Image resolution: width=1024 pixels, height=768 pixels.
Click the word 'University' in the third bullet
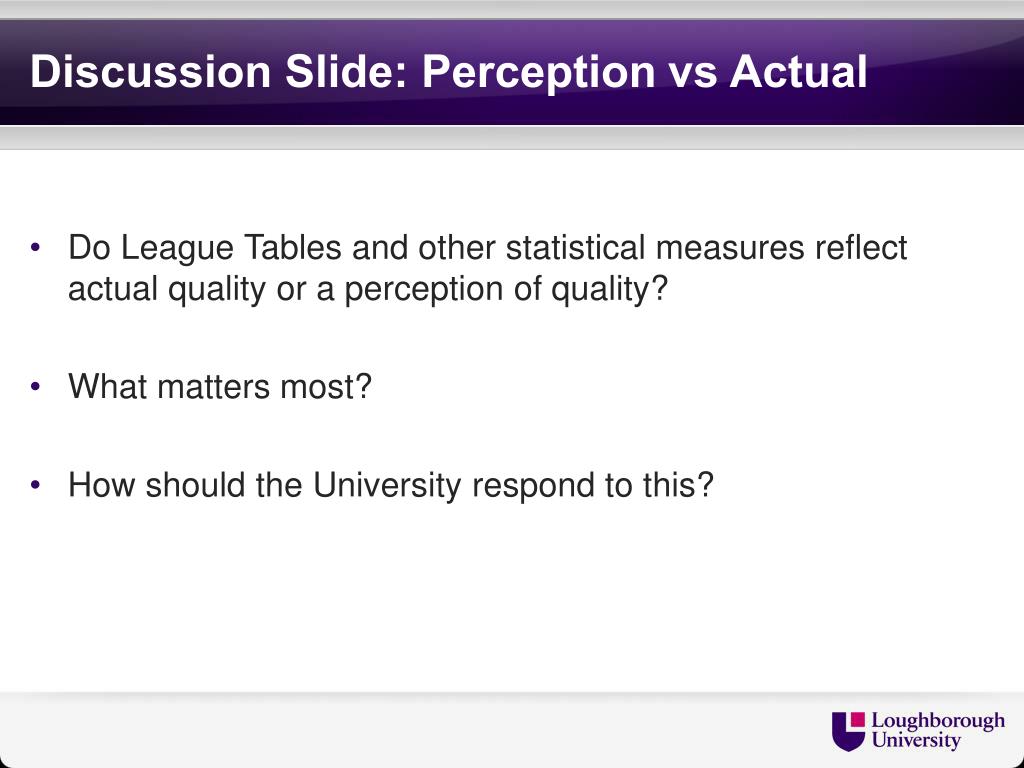click(x=387, y=485)
